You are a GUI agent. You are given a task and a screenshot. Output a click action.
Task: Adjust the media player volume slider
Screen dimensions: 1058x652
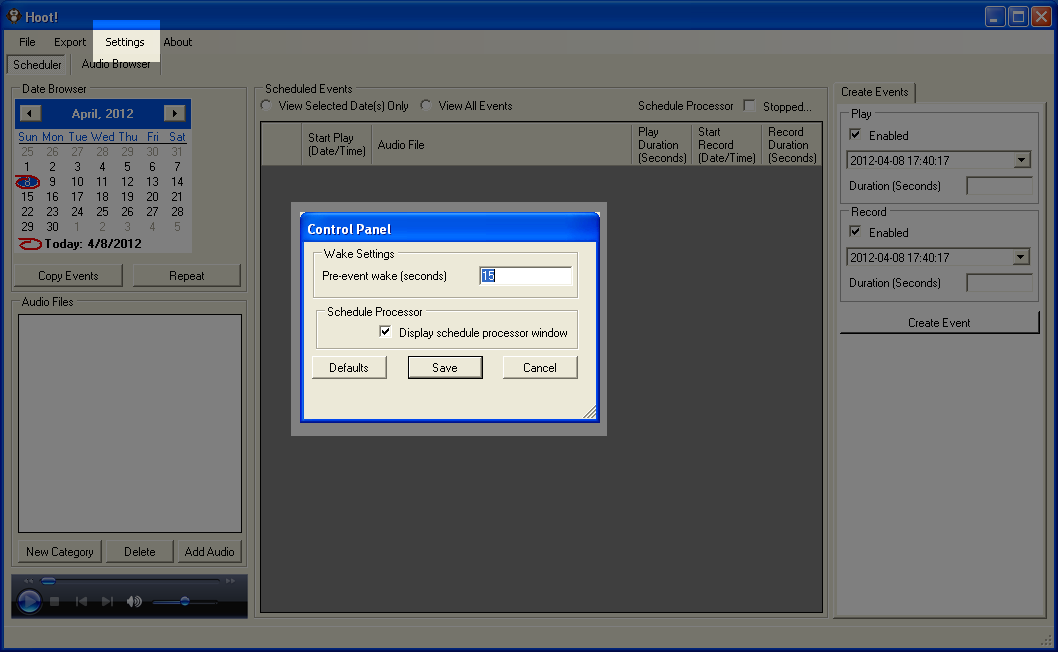tap(185, 601)
